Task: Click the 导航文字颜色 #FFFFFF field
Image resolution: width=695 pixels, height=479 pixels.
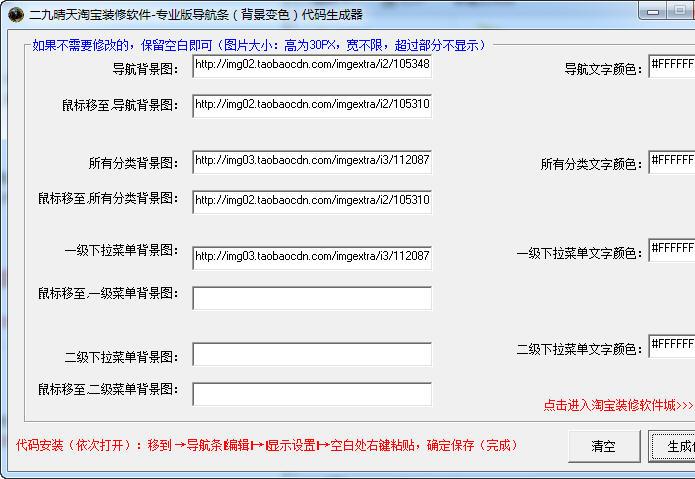Action: (672, 66)
